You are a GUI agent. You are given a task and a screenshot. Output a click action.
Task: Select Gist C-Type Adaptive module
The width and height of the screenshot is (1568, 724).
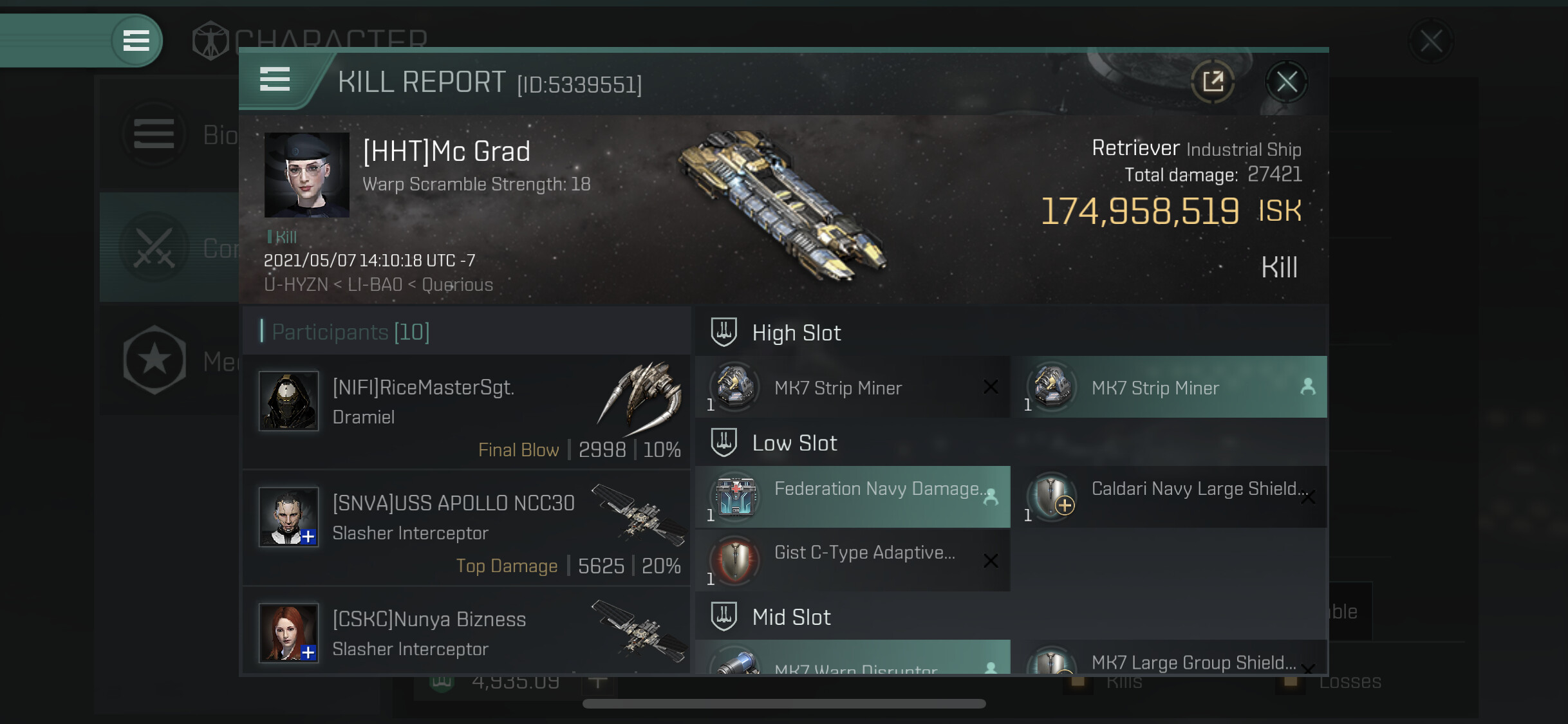852,560
